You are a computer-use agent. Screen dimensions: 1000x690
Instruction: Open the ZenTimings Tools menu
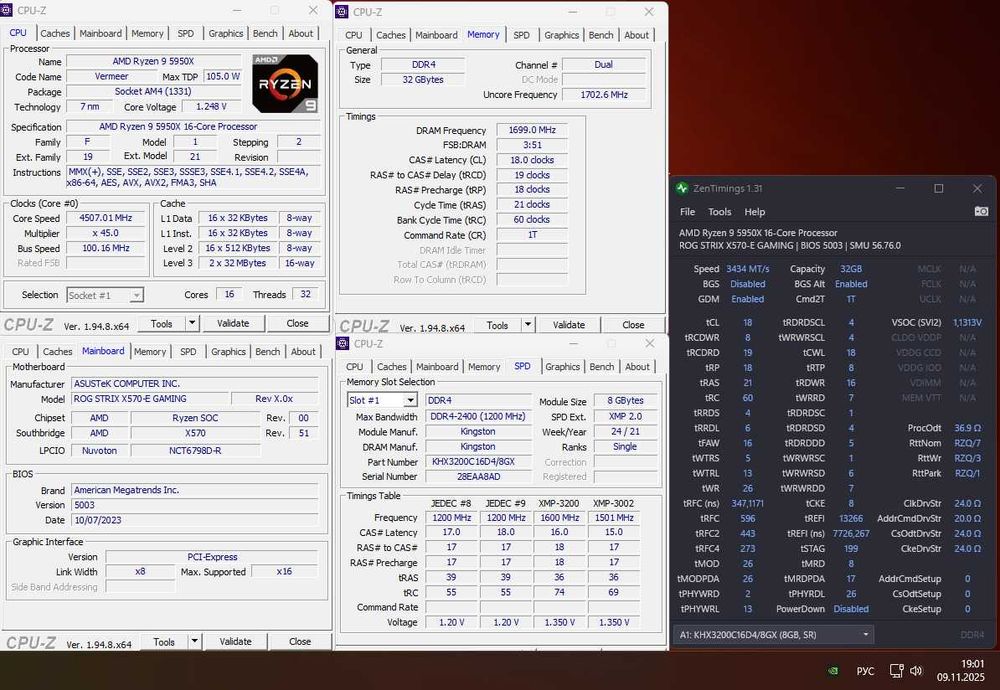click(719, 212)
